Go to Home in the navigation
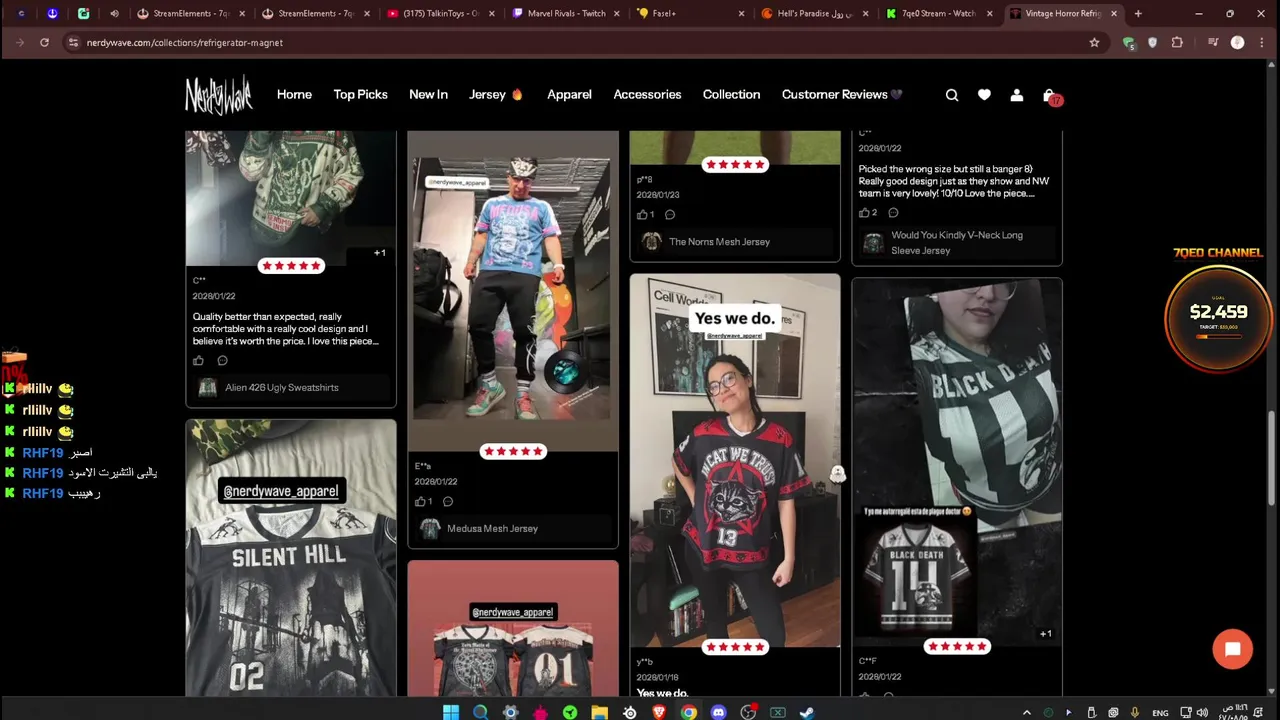Viewport: 1280px width, 720px height. pyautogui.click(x=294, y=94)
